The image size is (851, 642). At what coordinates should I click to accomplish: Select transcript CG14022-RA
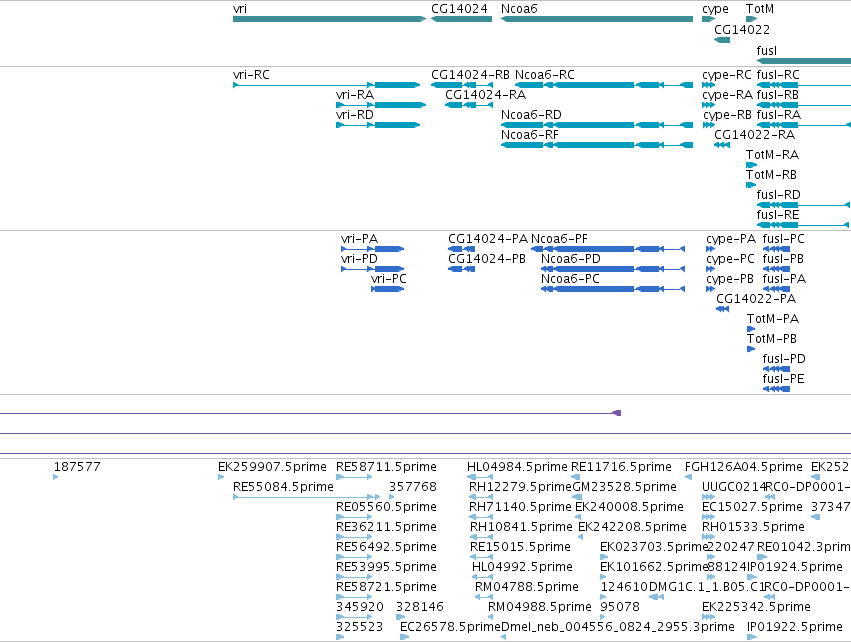click(722, 145)
